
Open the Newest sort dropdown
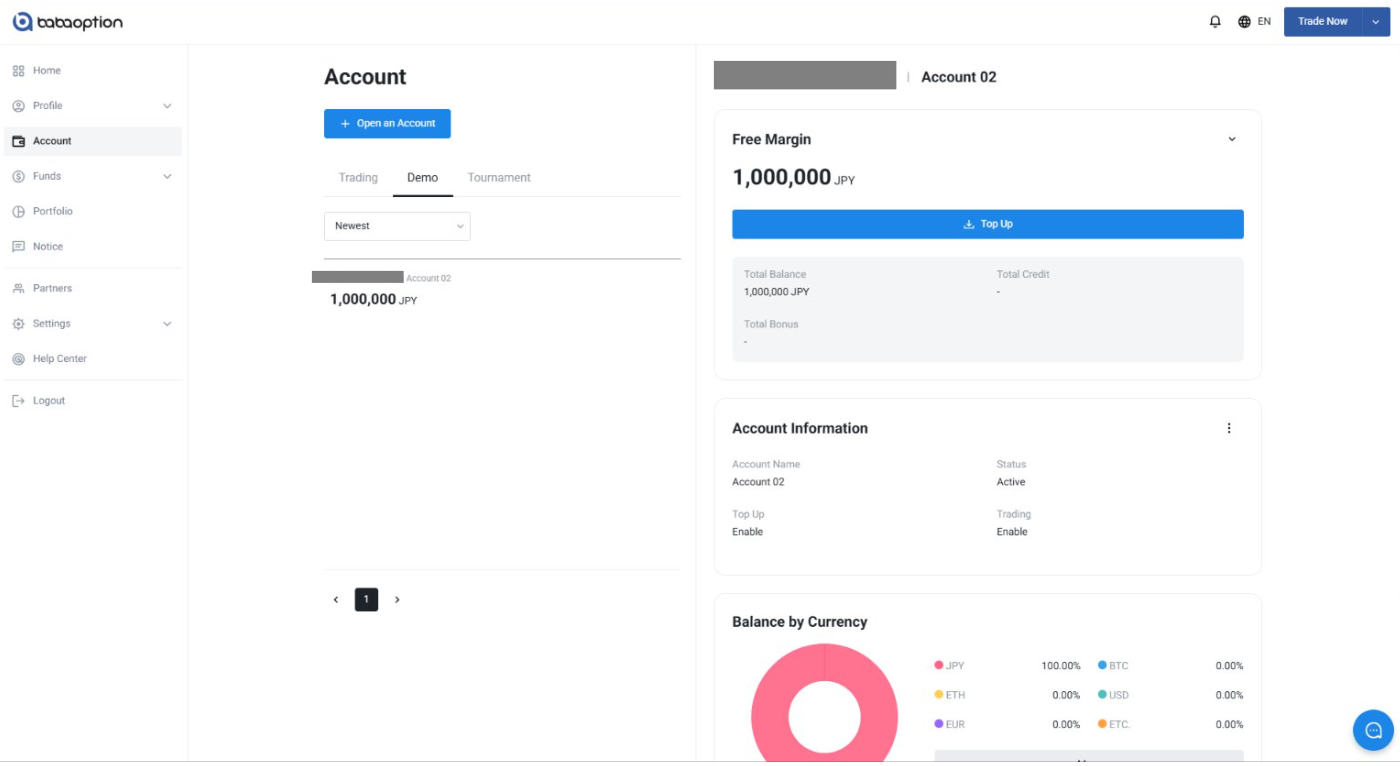[x=397, y=226]
